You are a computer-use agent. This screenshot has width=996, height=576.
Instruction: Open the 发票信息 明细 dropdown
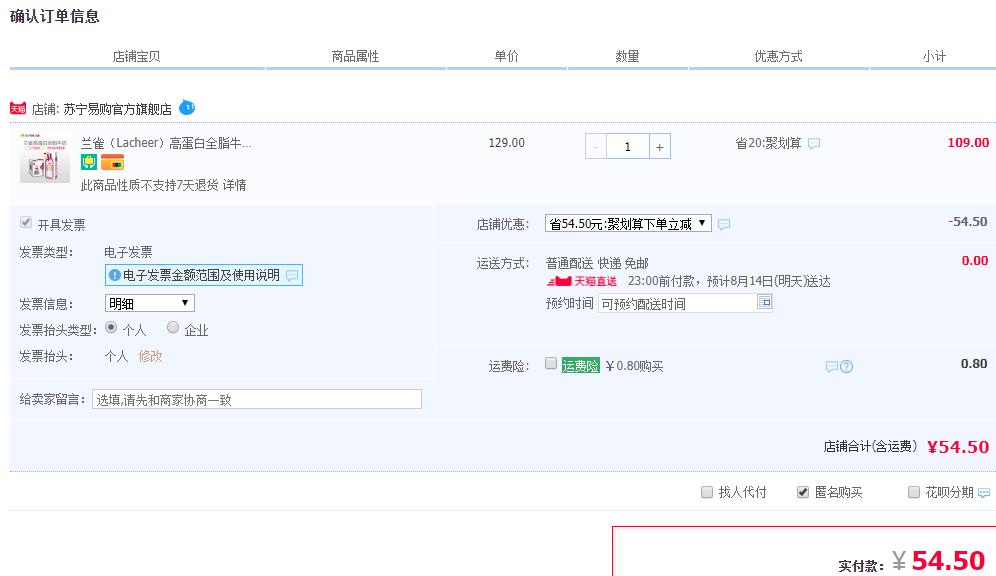[149, 304]
